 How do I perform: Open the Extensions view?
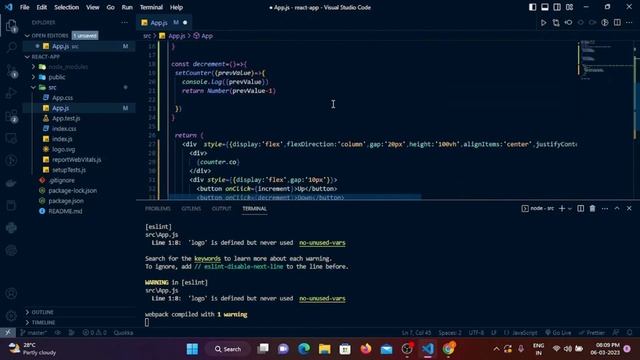11,116
